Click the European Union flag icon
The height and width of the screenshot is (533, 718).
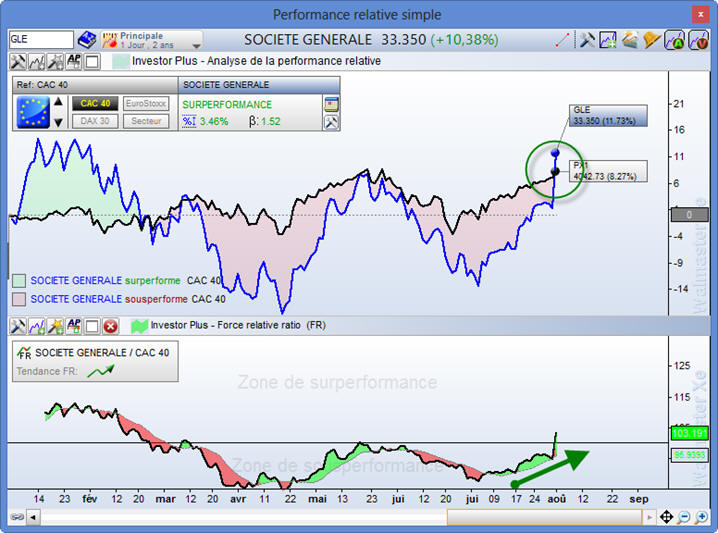(x=33, y=112)
